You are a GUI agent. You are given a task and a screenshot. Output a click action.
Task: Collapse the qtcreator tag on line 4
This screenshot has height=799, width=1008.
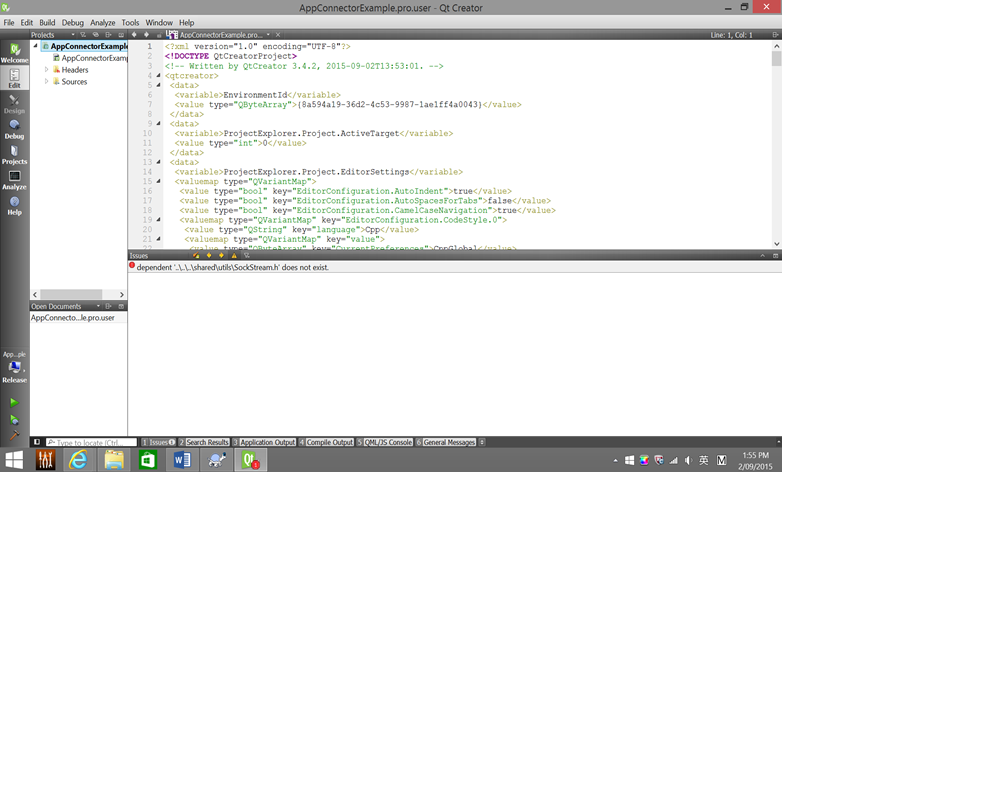coord(159,75)
